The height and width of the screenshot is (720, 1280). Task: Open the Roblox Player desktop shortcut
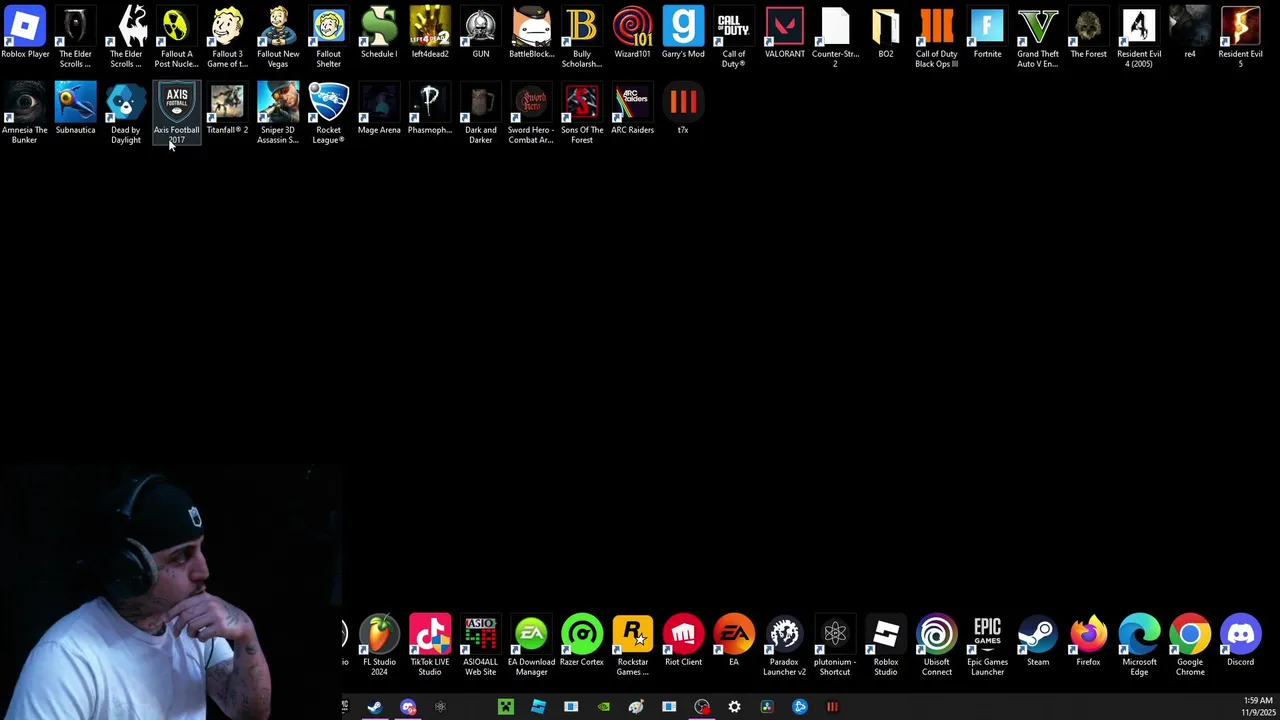click(25, 34)
